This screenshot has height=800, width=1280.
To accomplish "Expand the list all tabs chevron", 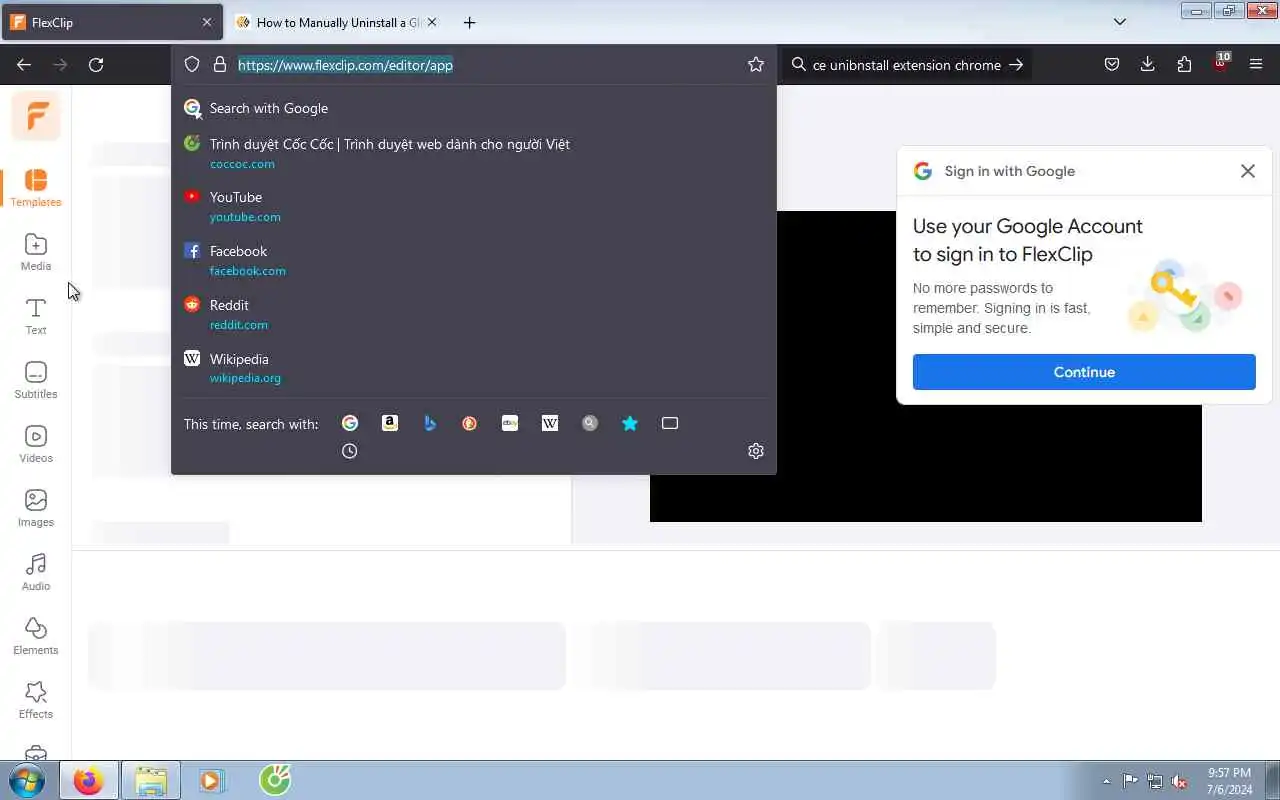I will [1120, 22].
